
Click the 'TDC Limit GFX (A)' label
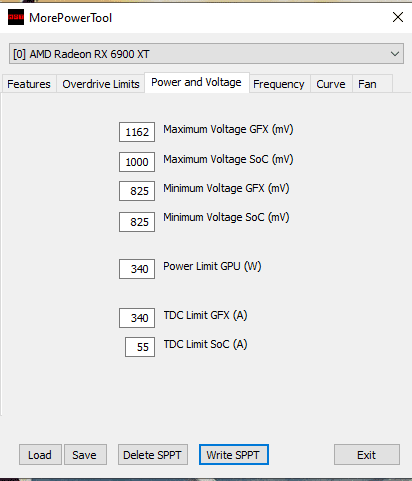205,315
